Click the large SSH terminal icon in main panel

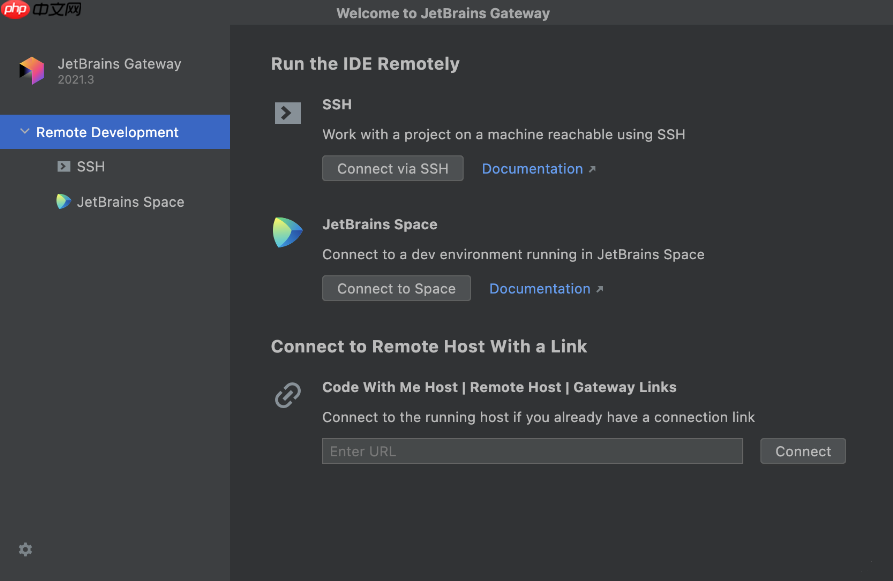tap(288, 113)
